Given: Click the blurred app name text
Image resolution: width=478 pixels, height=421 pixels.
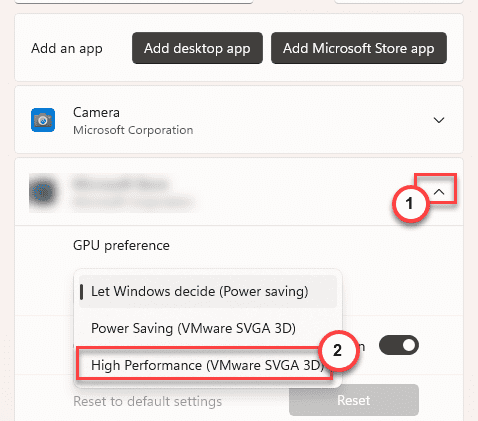Looking at the screenshot, I should pyautogui.click(x=120, y=184).
